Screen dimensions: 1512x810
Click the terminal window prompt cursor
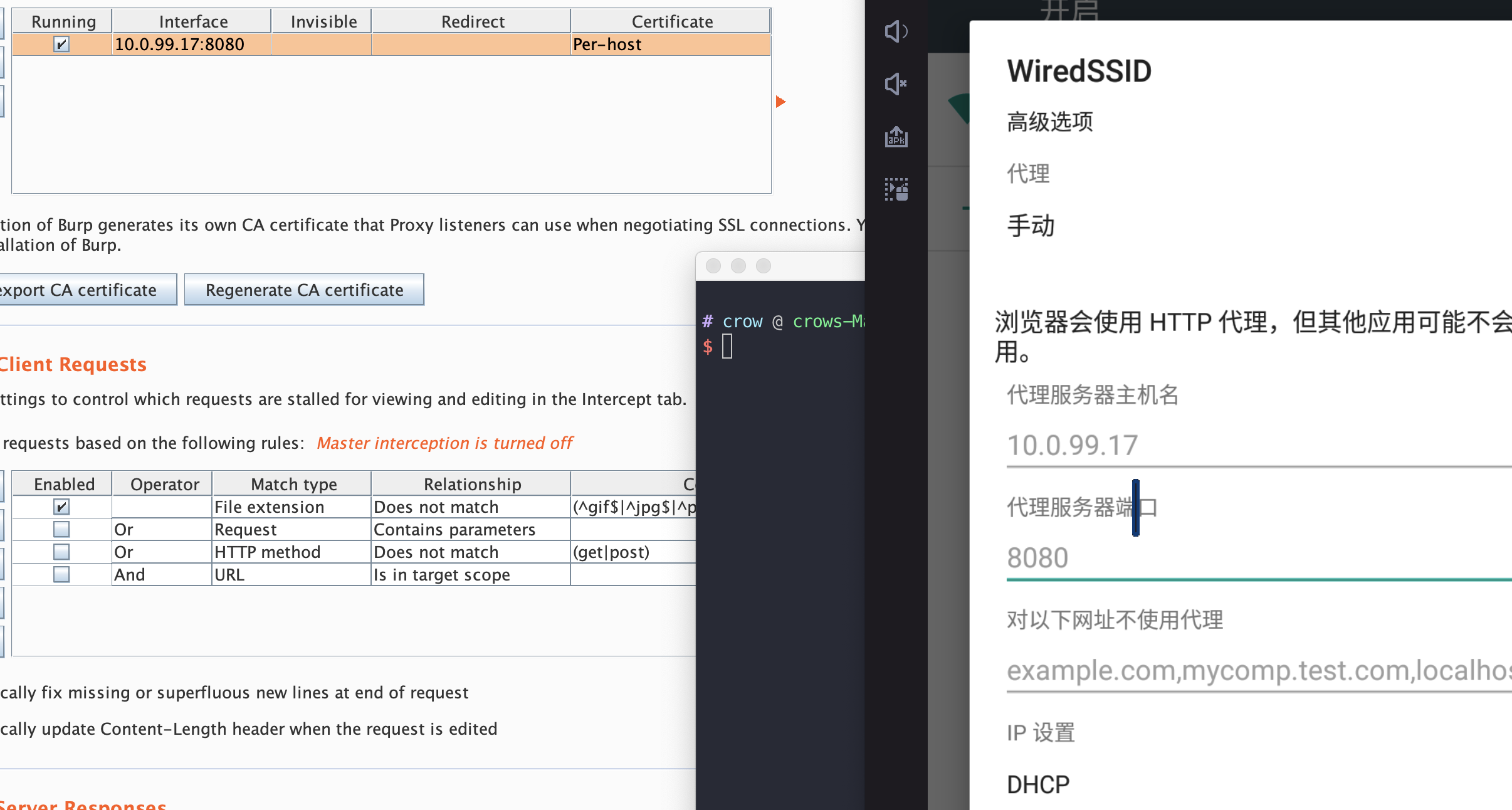(x=727, y=346)
